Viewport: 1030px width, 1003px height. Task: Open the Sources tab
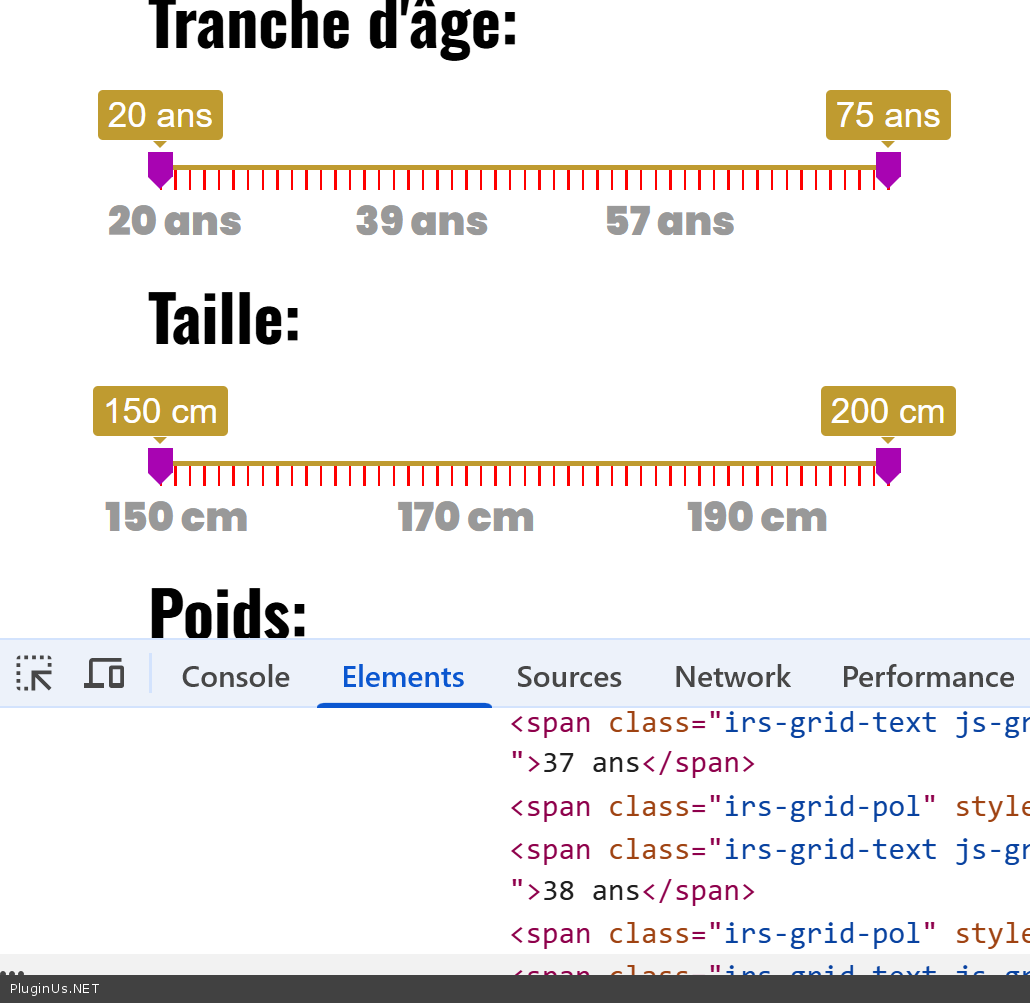(569, 677)
